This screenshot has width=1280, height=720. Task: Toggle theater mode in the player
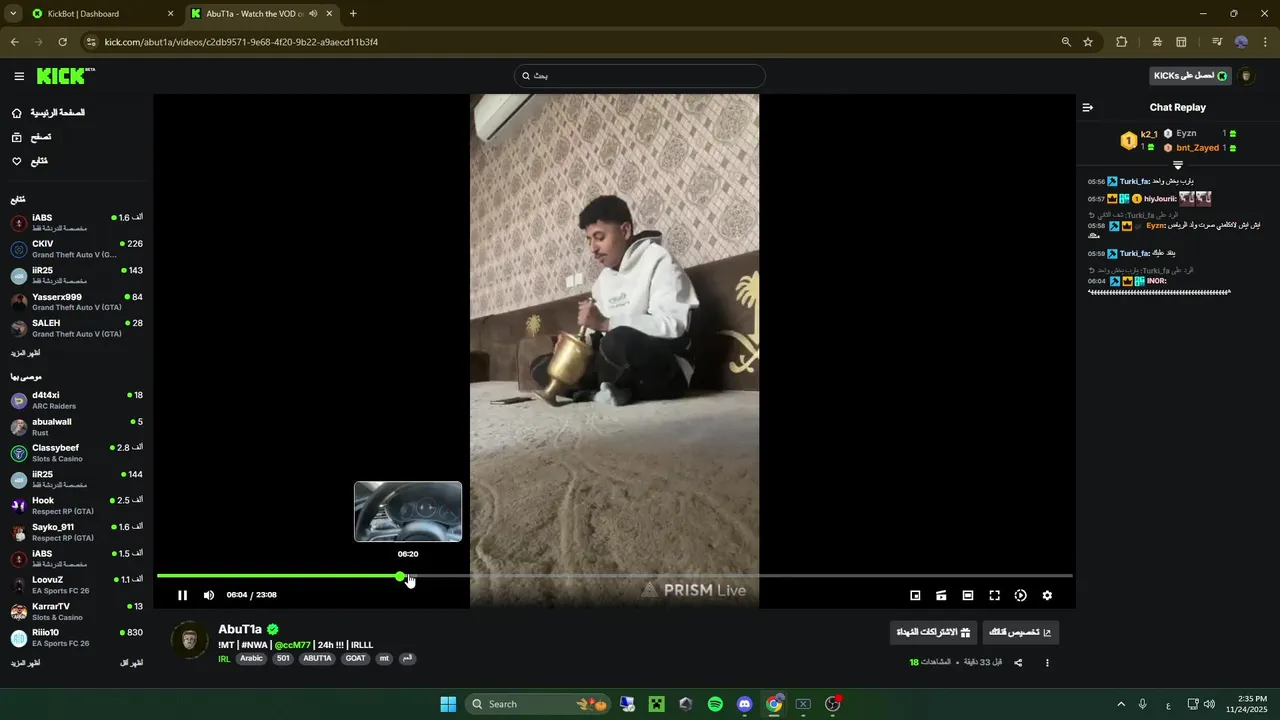click(968, 595)
